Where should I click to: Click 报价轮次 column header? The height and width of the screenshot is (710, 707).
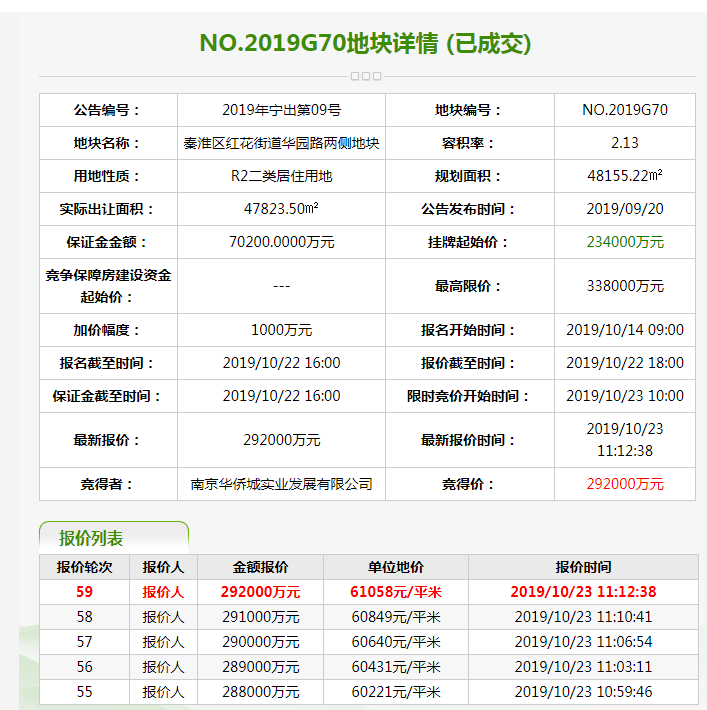coord(84,567)
